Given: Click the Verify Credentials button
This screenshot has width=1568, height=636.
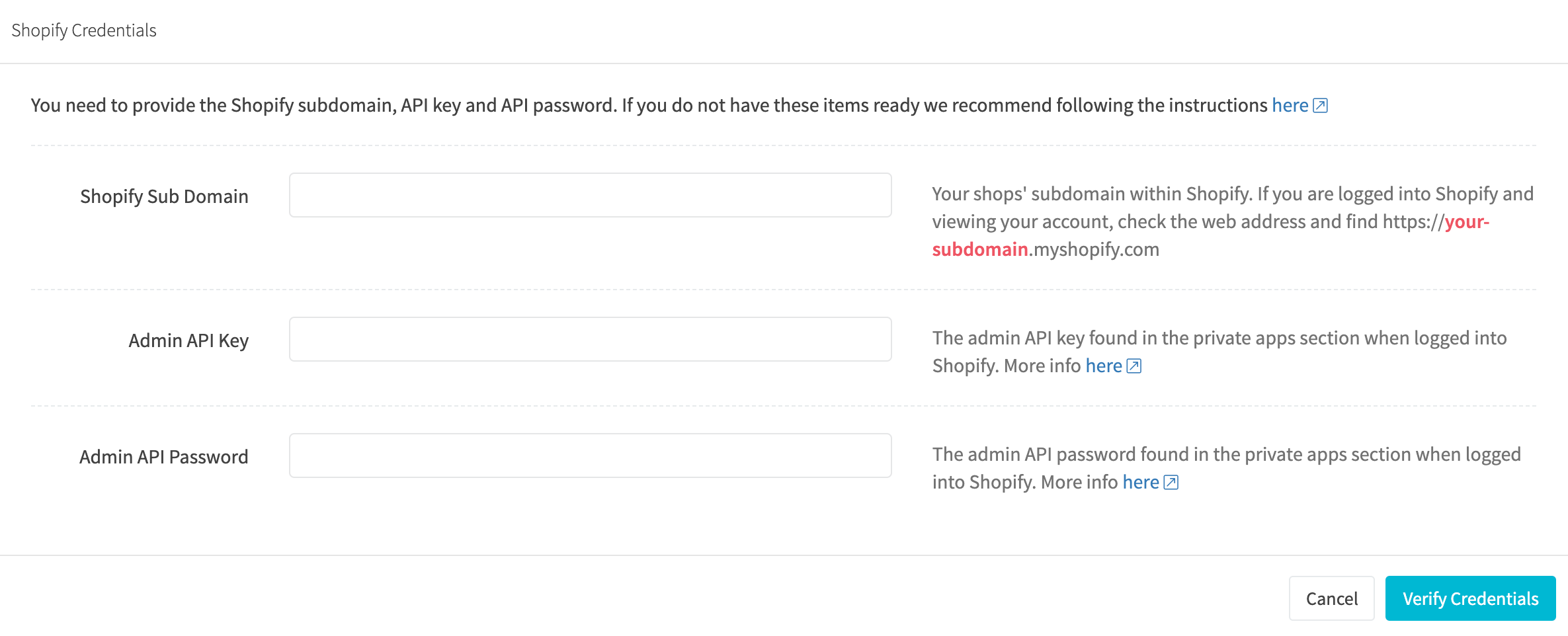Looking at the screenshot, I should [1470, 598].
